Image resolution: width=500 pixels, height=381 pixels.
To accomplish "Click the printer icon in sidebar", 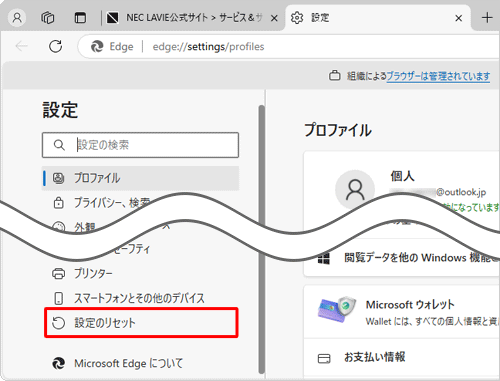I will click(59, 274).
